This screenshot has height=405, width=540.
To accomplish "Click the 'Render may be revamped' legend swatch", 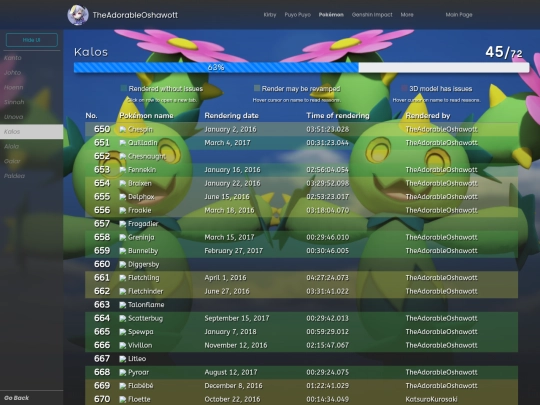I will click(x=257, y=88).
